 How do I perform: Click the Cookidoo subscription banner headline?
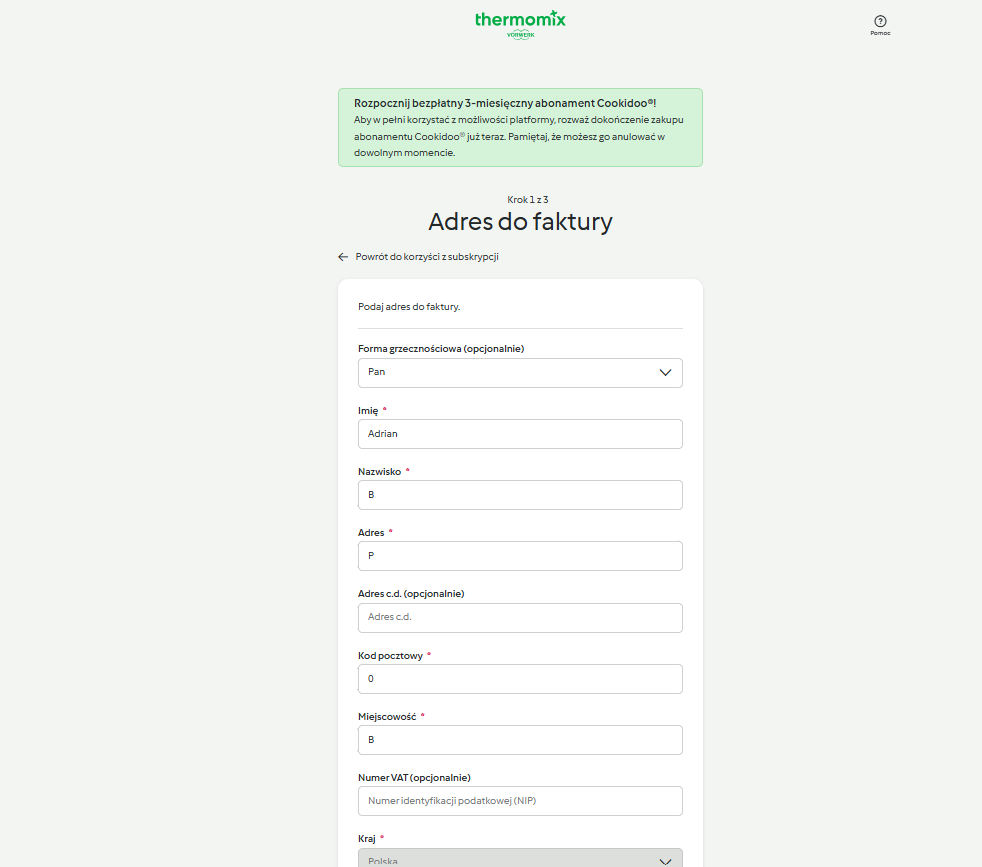505,103
